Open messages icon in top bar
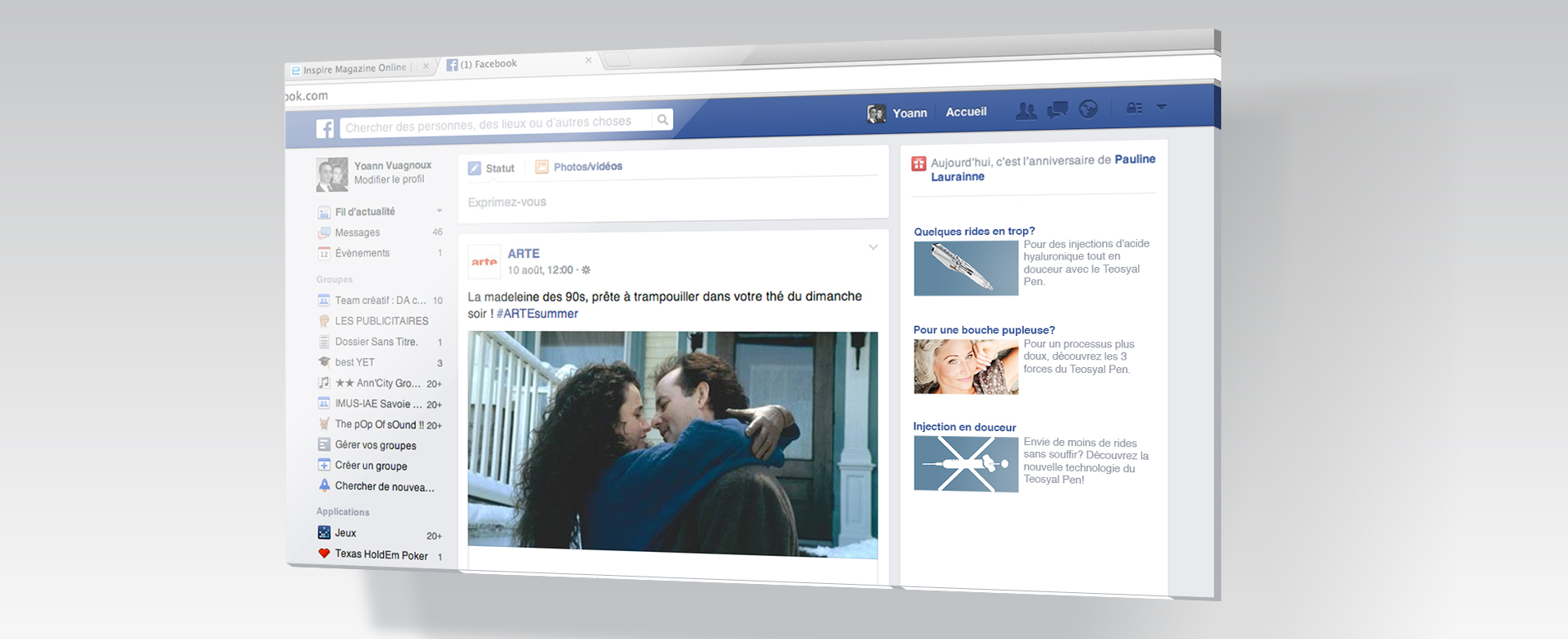This screenshot has width=1568, height=639. coord(1058,109)
